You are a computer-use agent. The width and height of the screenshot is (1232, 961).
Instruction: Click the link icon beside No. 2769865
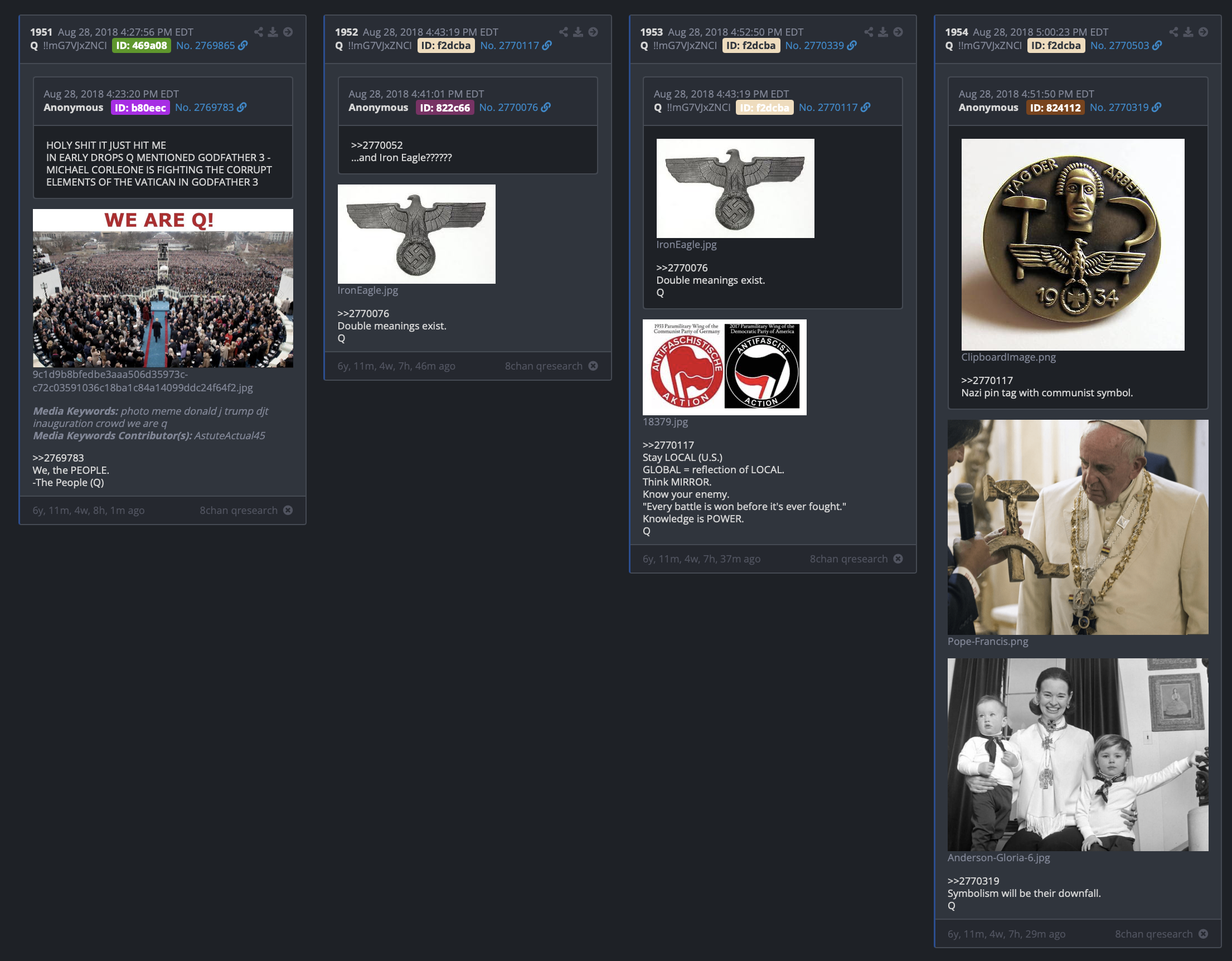[x=243, y=46]
